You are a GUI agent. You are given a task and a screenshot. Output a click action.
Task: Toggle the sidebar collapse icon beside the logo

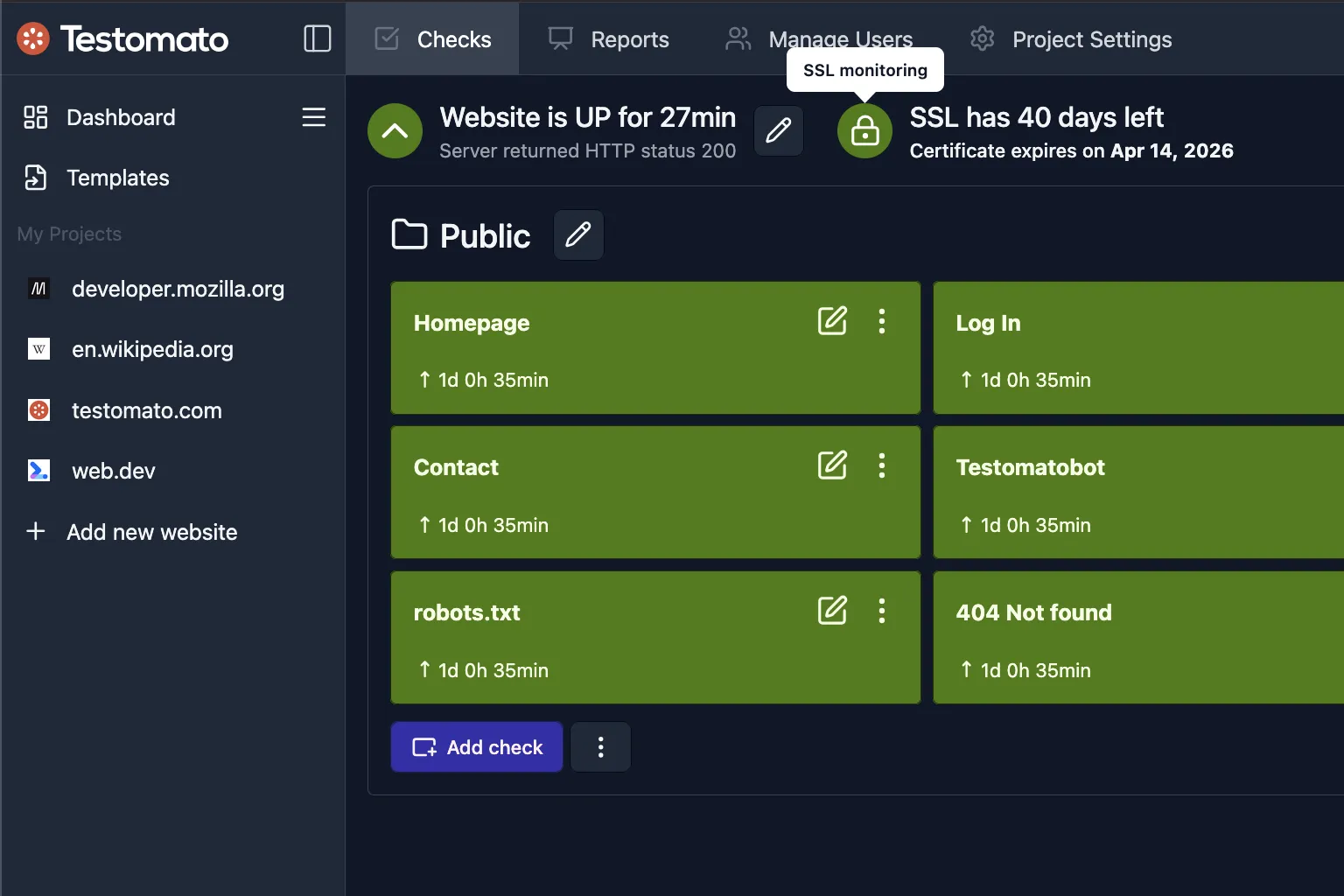(x=317, y=38)
